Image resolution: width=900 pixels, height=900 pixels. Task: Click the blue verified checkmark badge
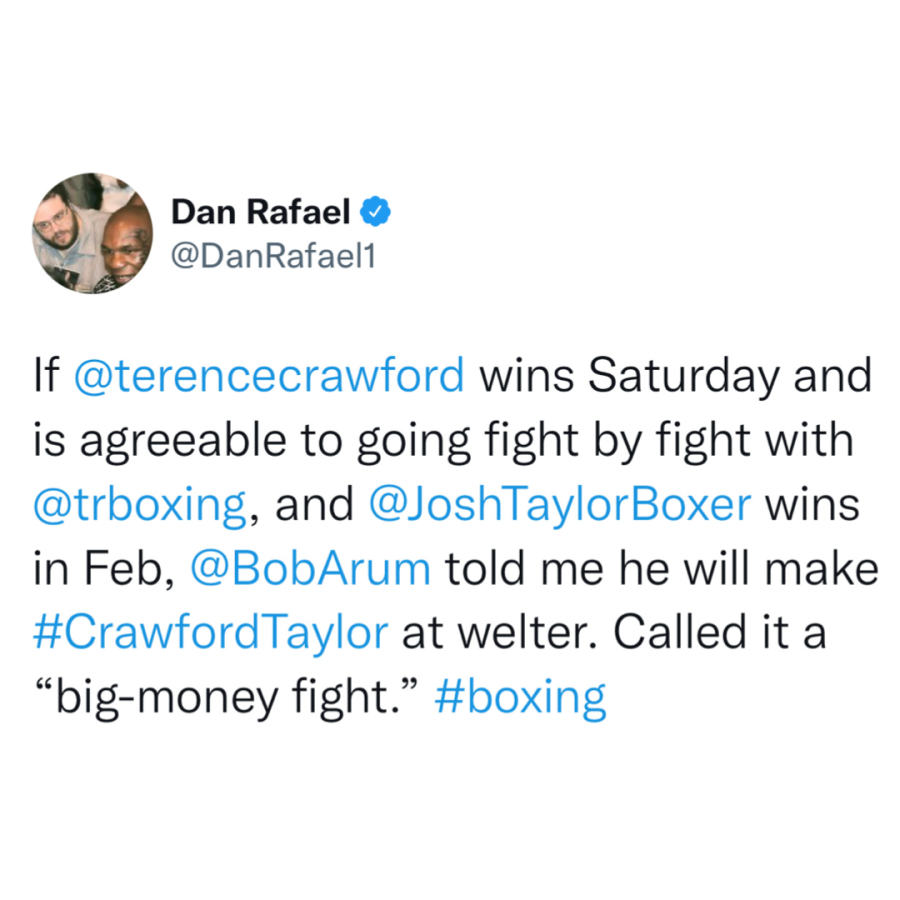pyautogui.click(x=375, y=212)
